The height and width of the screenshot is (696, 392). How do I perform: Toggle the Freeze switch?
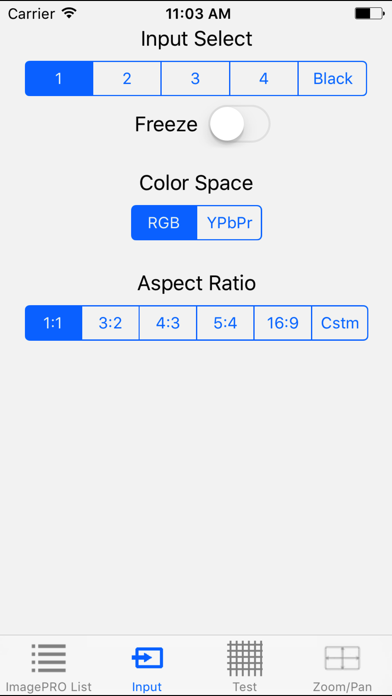[x=239, y=124]
